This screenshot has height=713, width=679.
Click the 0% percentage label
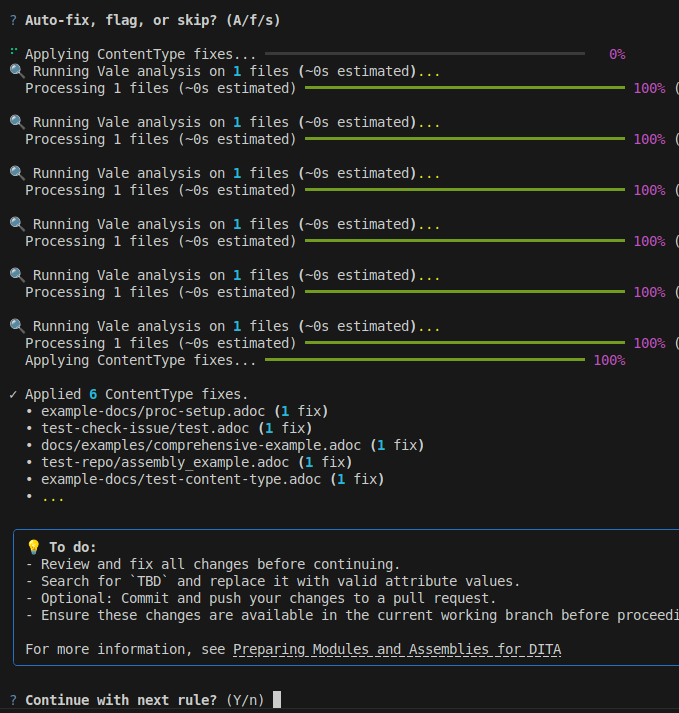617,55
